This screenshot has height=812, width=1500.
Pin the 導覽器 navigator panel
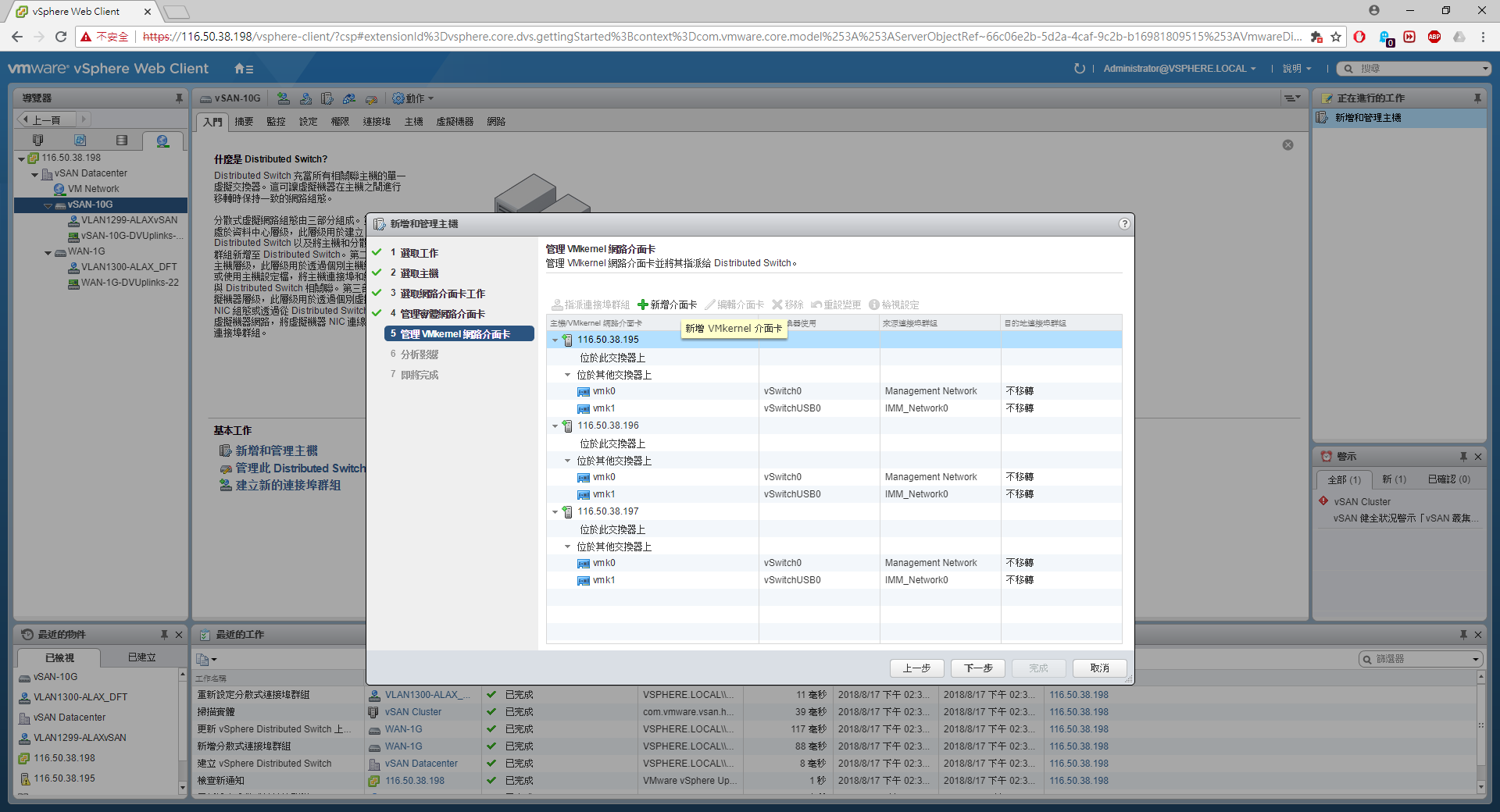(x=179, y=98)
